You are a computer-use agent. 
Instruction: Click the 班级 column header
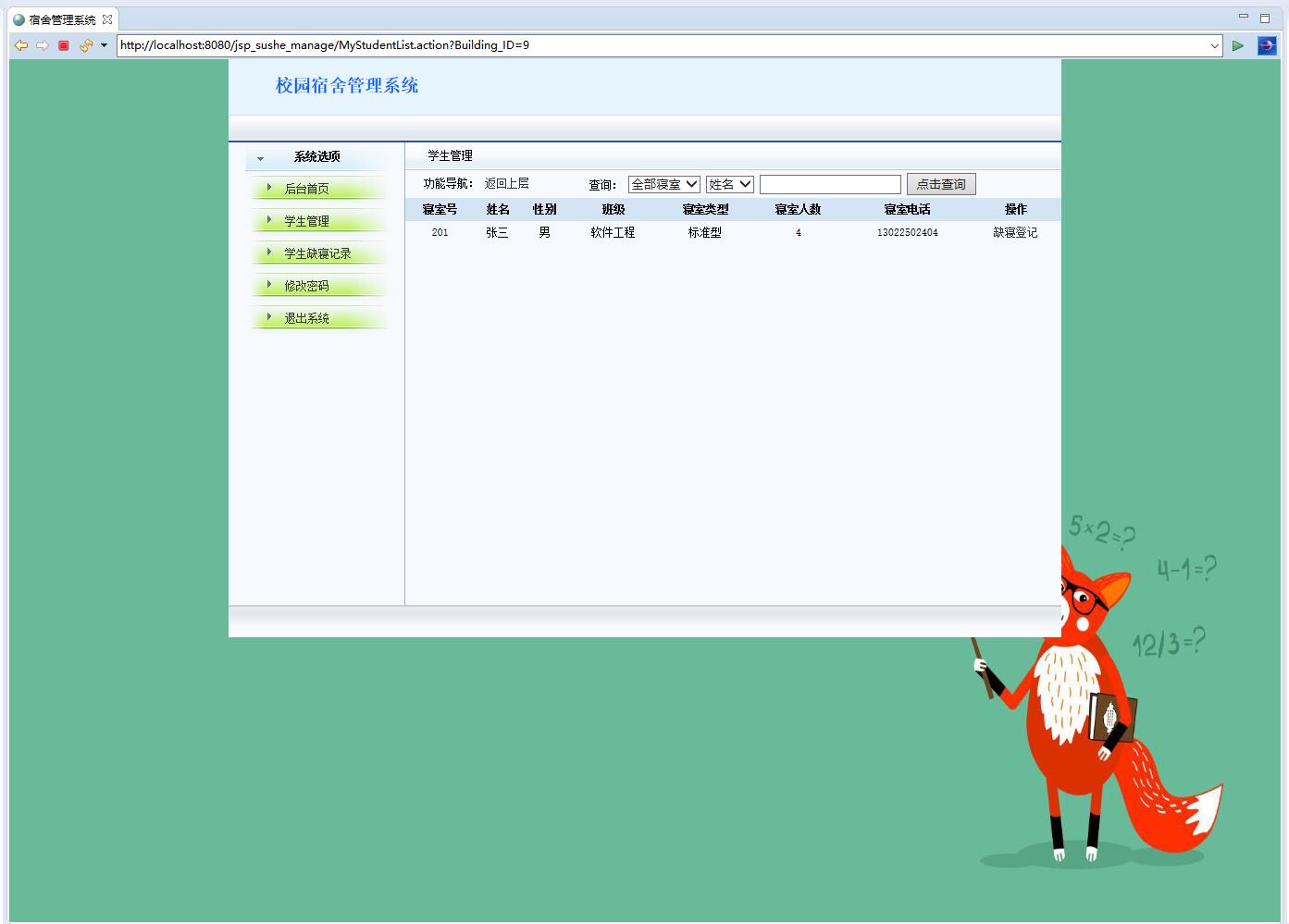(614, 210)
